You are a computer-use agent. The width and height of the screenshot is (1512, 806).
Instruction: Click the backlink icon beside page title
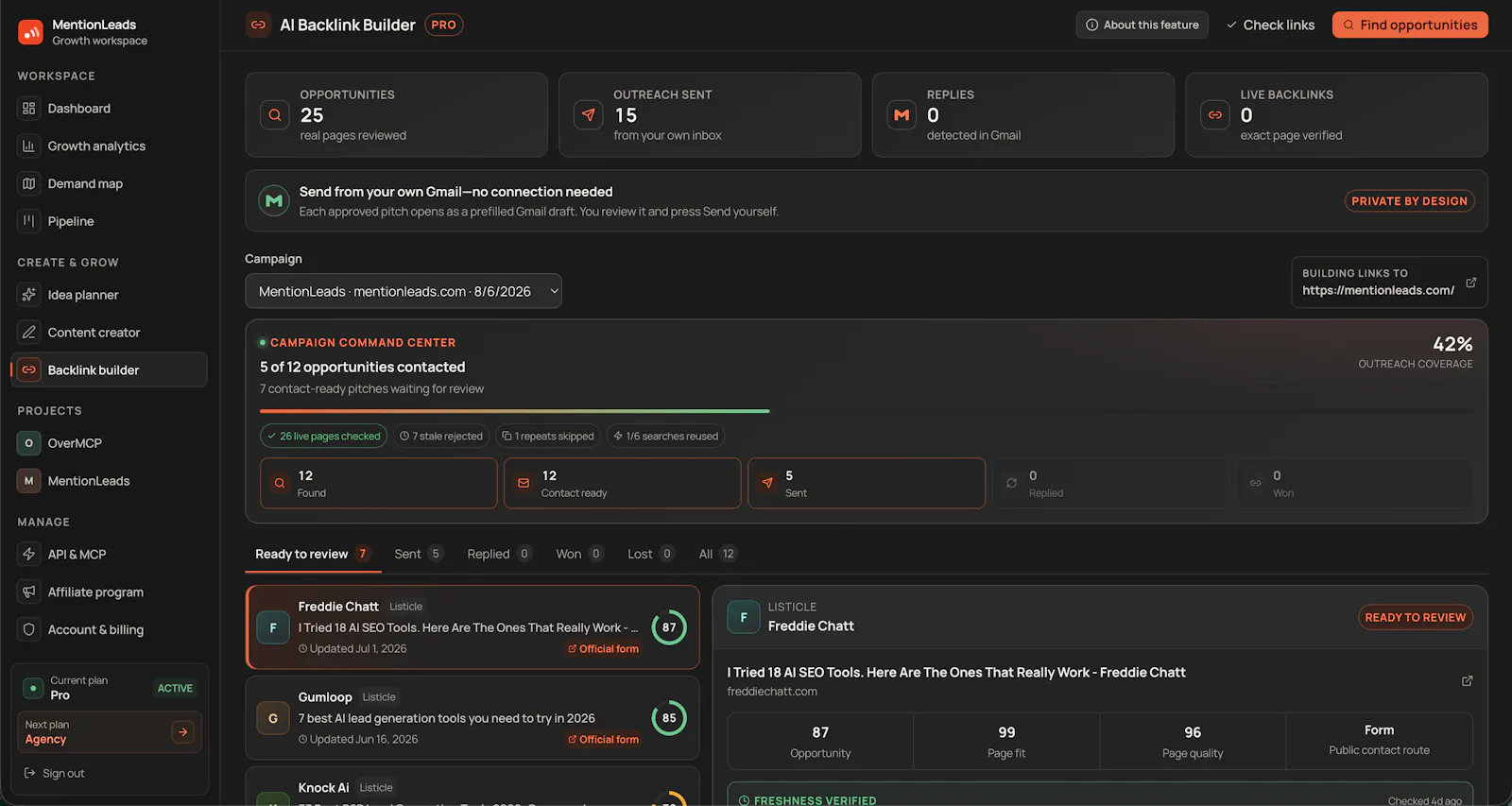pos(258,25)
